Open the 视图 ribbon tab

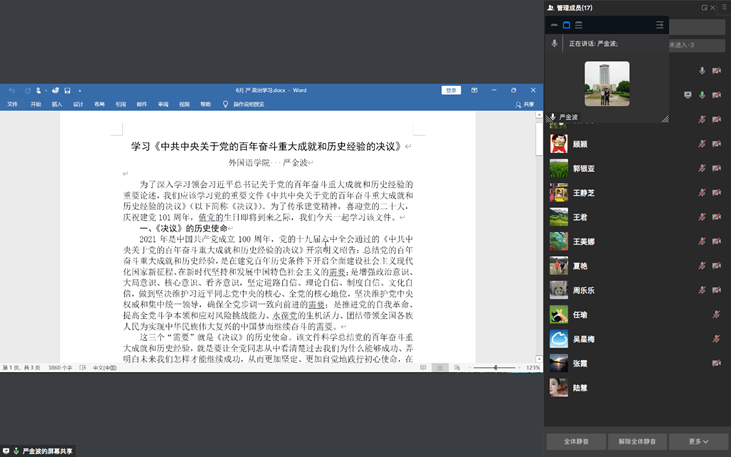(x=185, y=104)
